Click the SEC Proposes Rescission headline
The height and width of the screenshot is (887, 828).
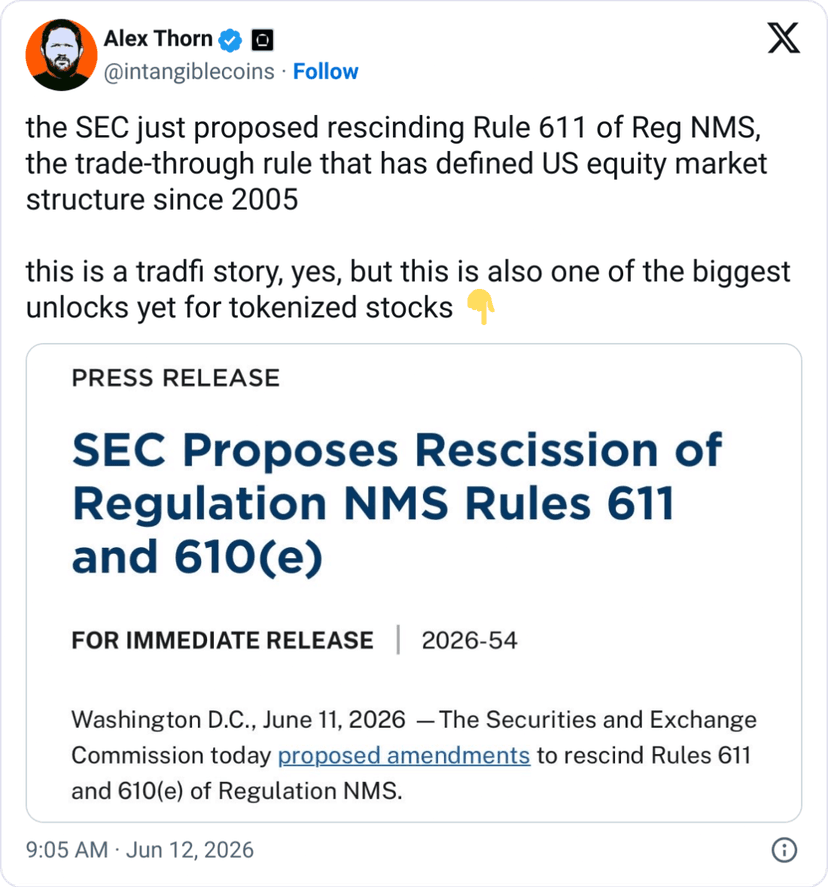(397, 503)
